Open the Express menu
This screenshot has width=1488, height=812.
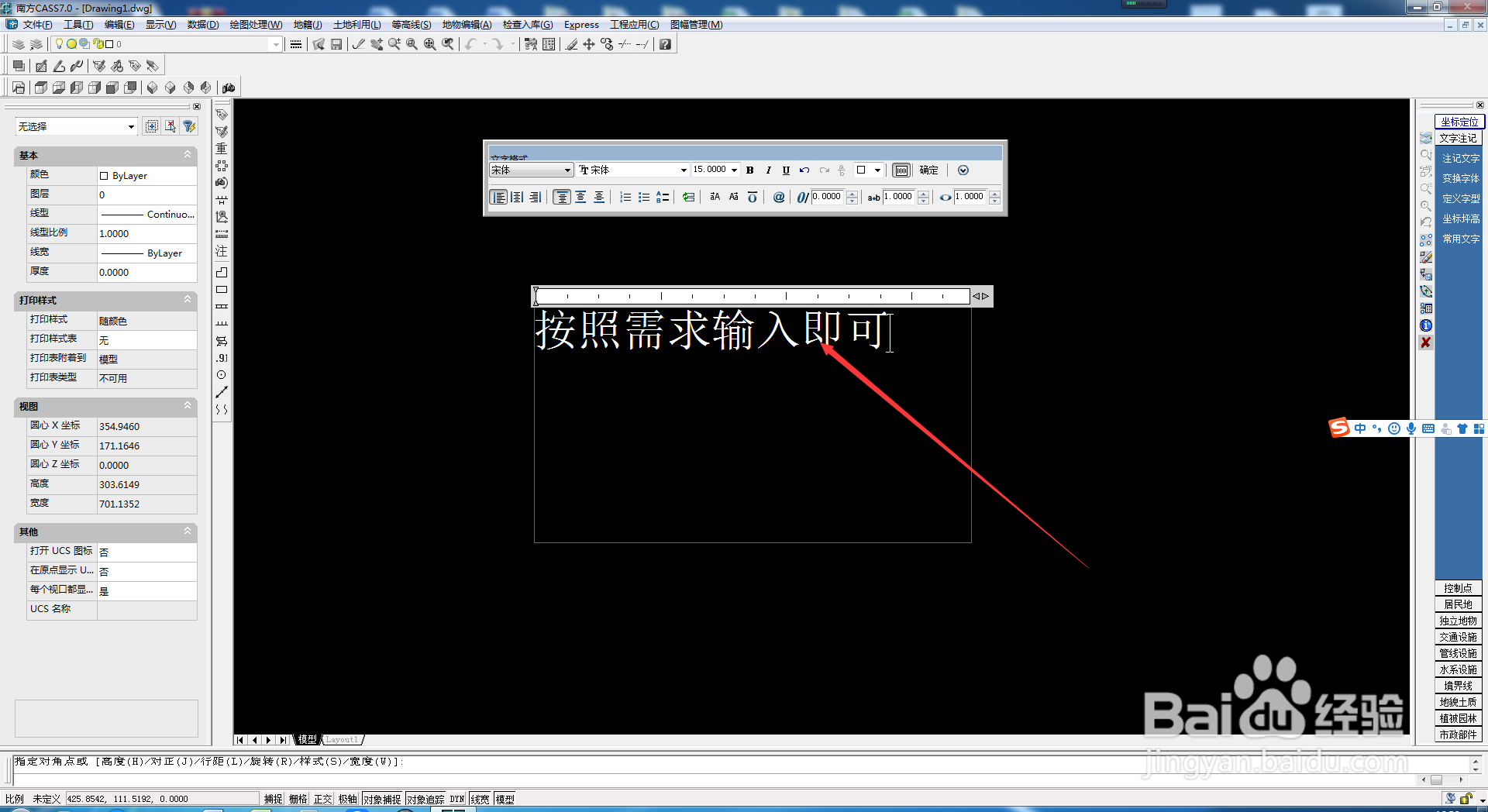tap(581, 25)
